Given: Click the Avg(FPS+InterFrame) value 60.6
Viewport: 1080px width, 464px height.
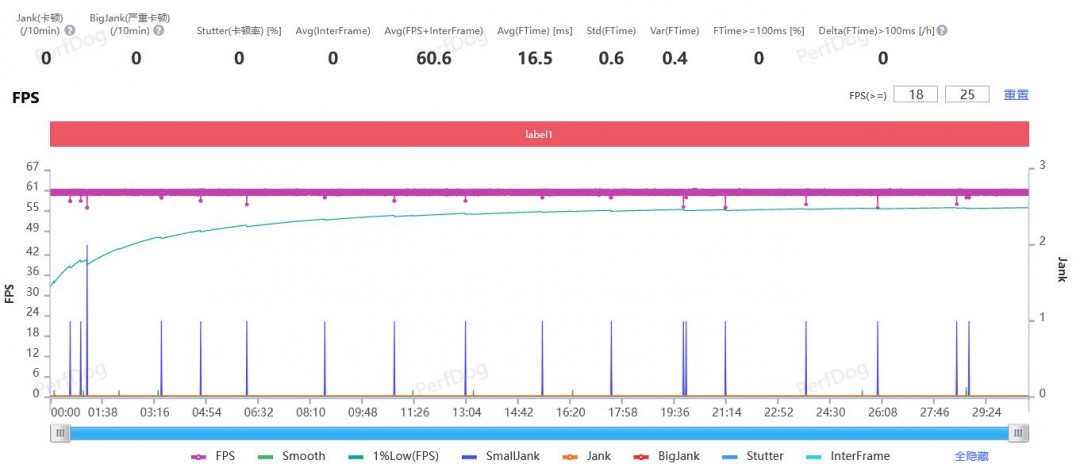Looking at the screenshot, I should (433, 58).
